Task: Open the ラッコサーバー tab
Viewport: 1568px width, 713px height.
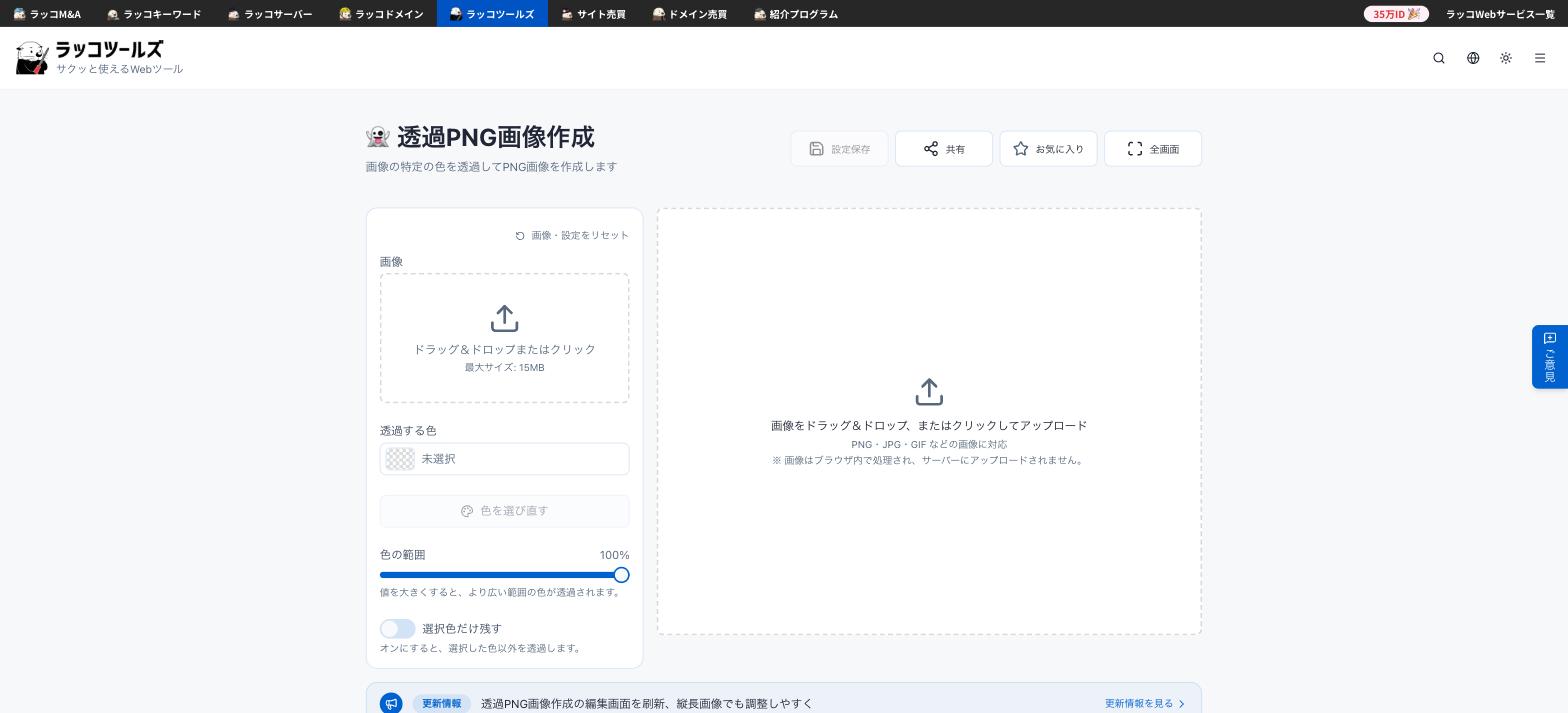Action: pyautogui.click(x=270, y=14)
